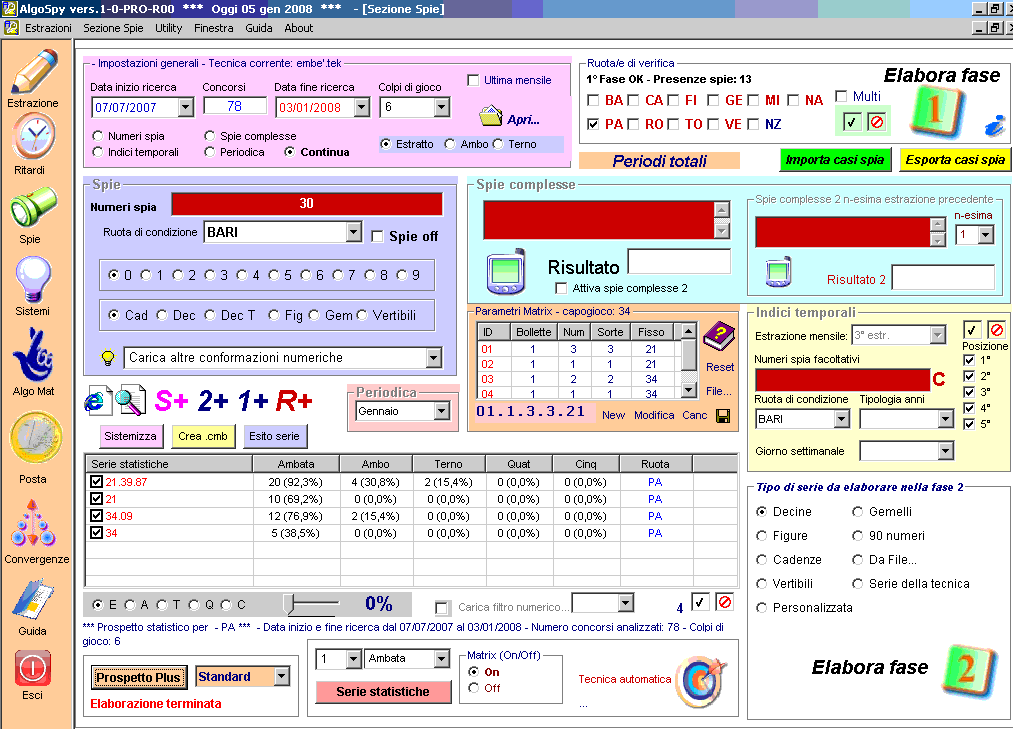The image size is (1013, 729).
Task: Click the Internet Explorer icon
Action: 98,401
